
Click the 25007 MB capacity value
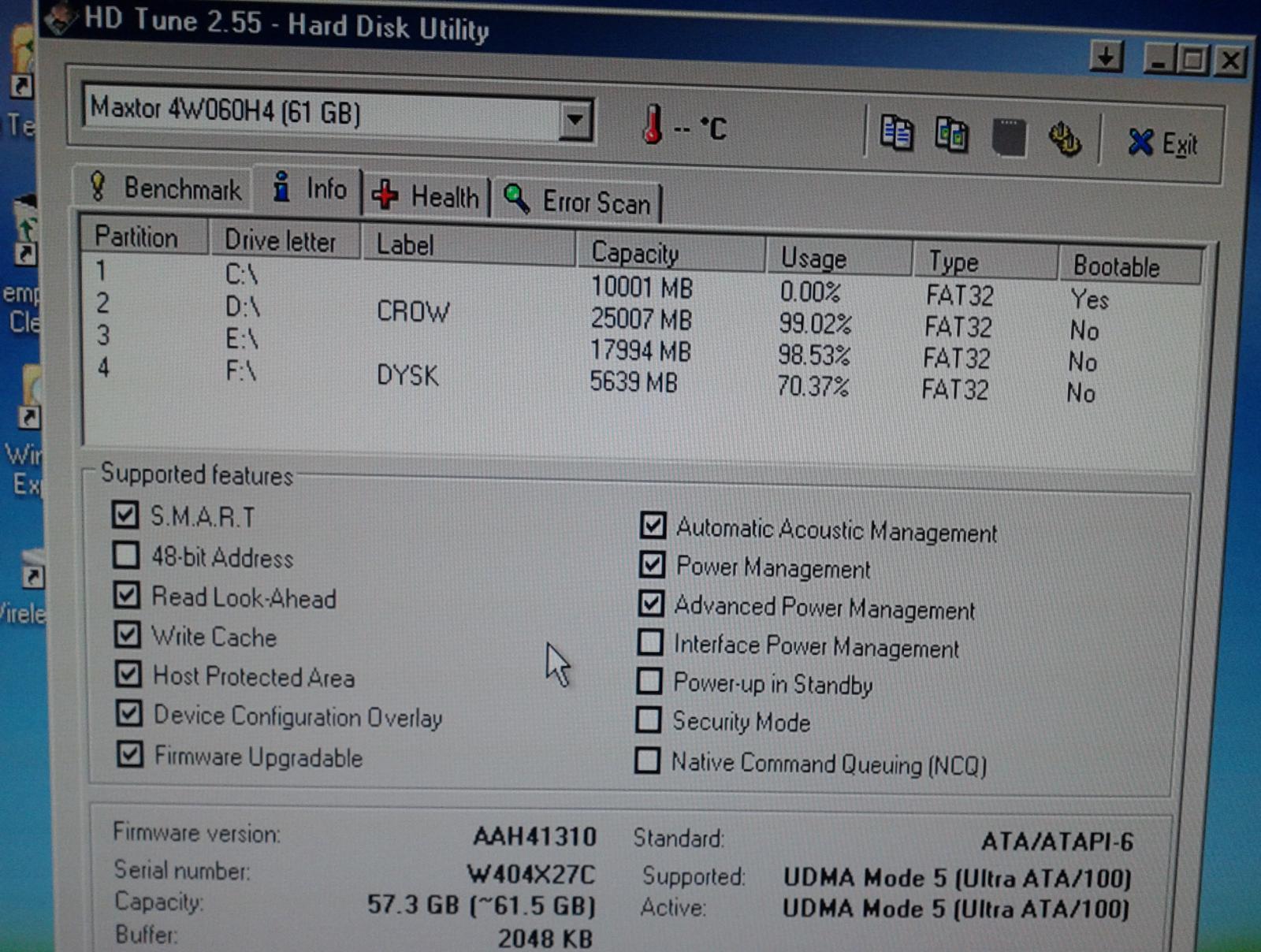coord(642,319)
